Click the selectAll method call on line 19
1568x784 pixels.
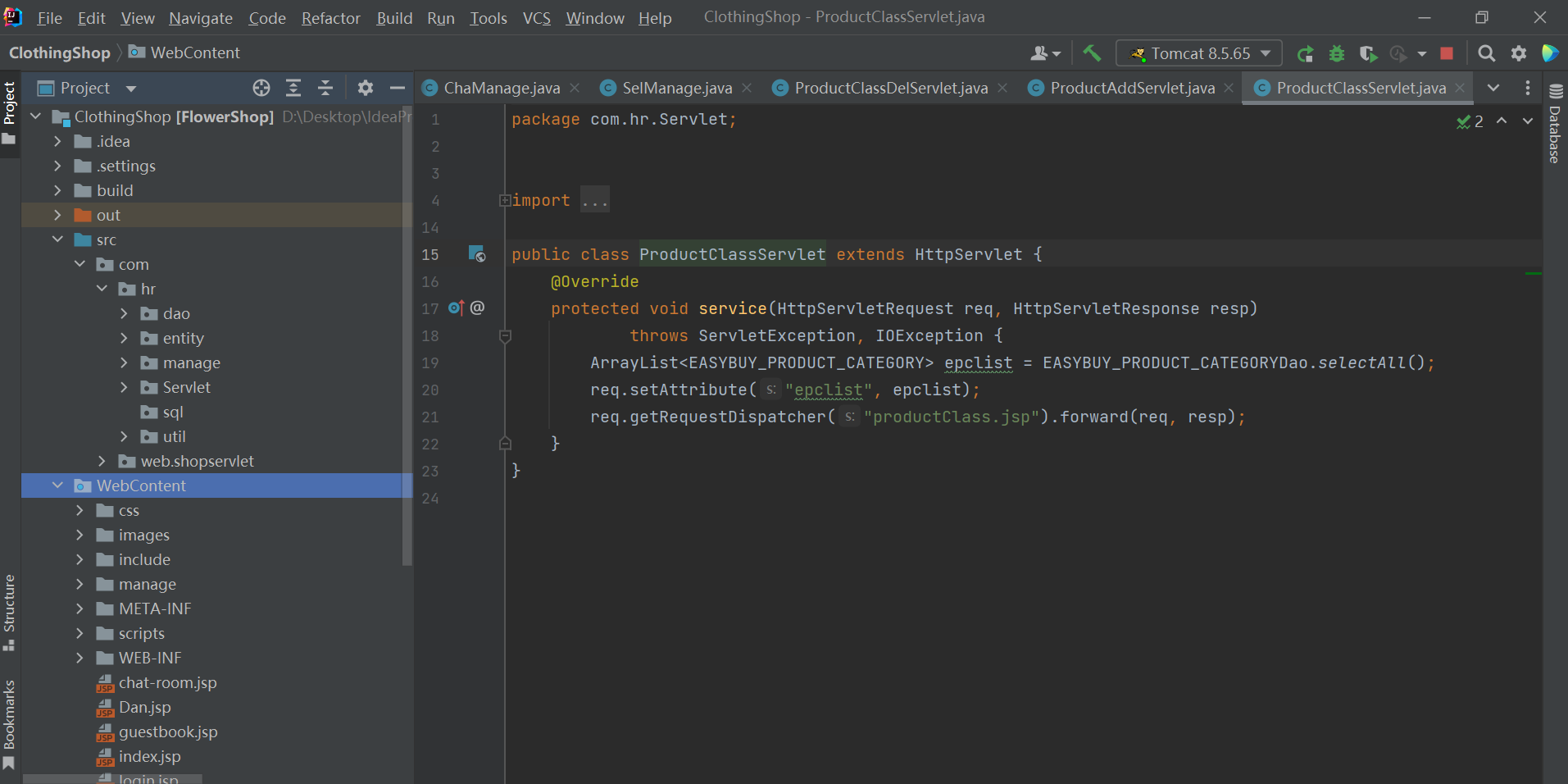tap(1362, 362)
